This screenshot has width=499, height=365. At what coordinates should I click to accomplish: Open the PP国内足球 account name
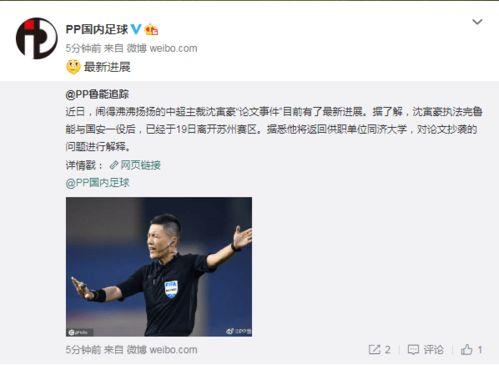[x=97, y=29]
